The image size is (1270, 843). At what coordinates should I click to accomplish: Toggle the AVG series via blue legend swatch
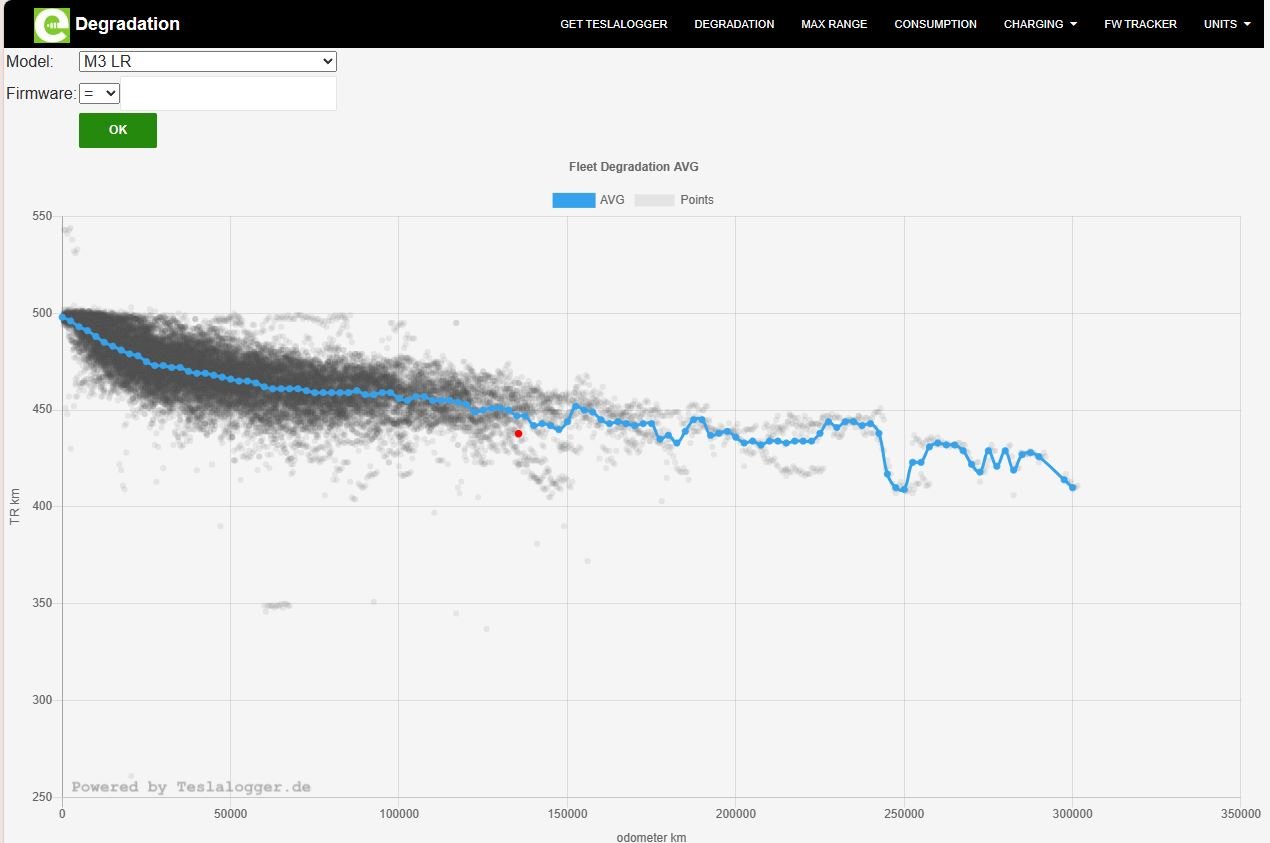click(x=573, y=200)
